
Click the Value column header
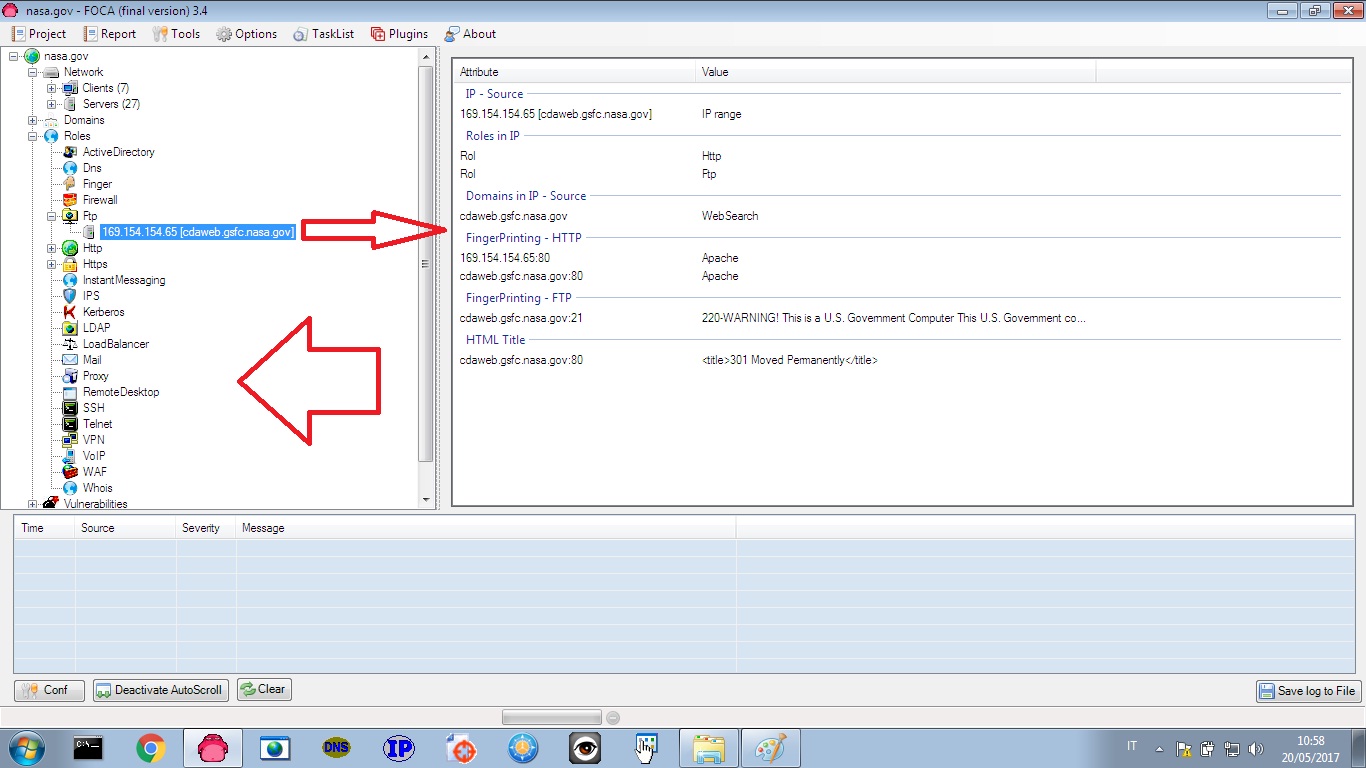896,72
